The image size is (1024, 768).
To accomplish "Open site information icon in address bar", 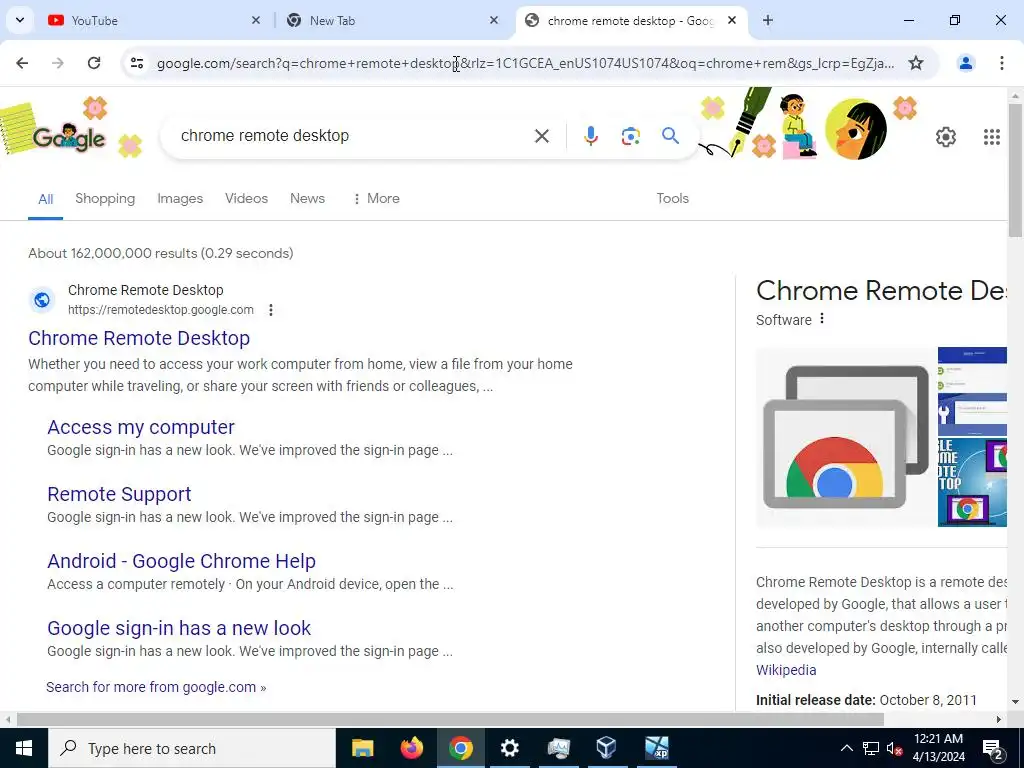I will tap(137, 63).
